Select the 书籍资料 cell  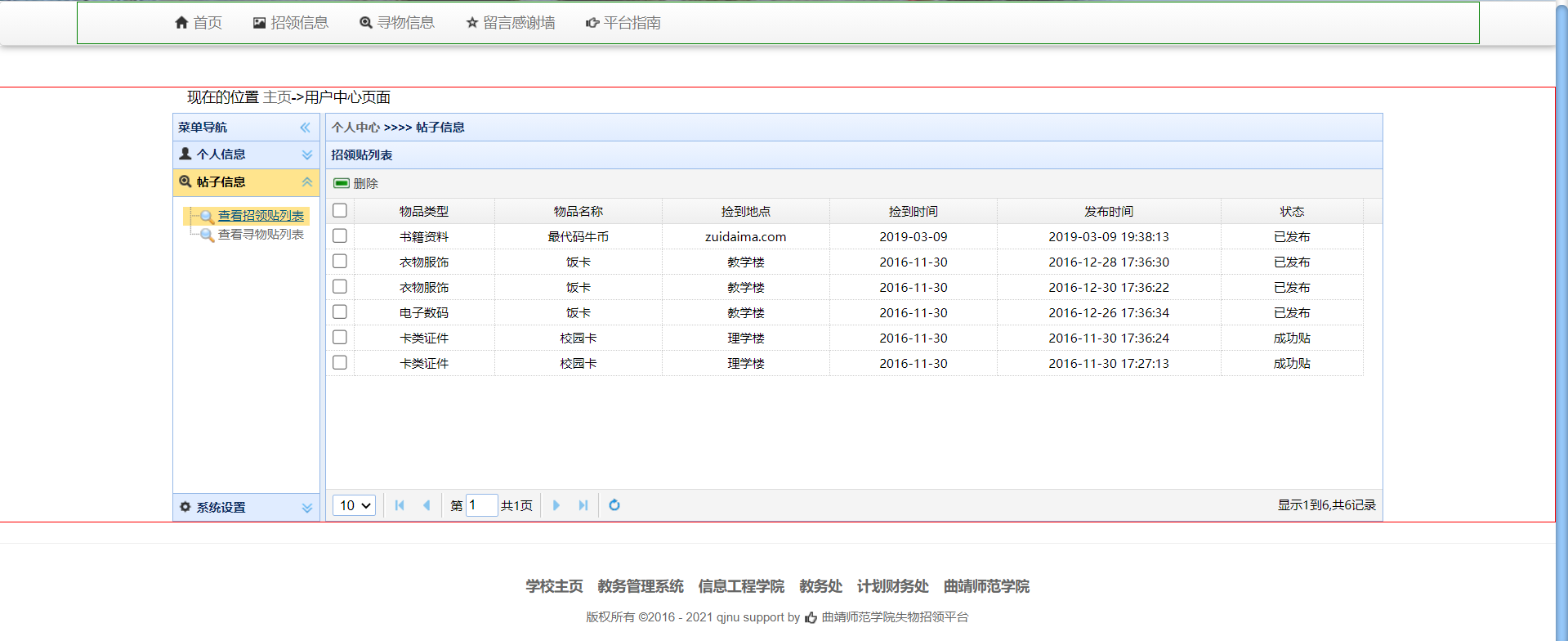coord(424,236)
